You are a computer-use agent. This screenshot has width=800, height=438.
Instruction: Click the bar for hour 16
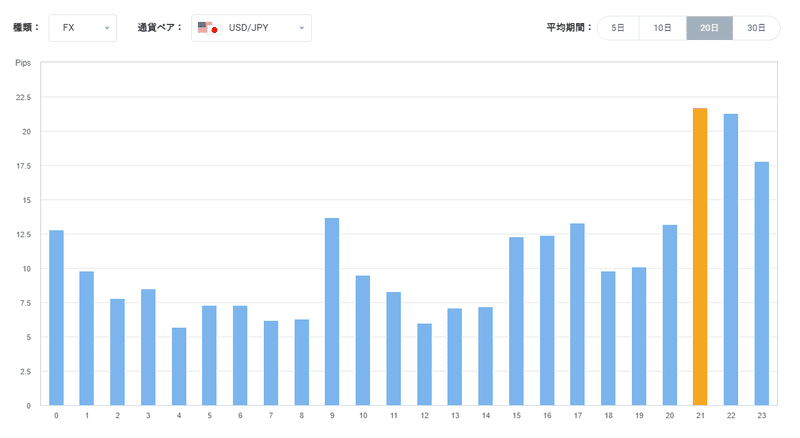547,321
